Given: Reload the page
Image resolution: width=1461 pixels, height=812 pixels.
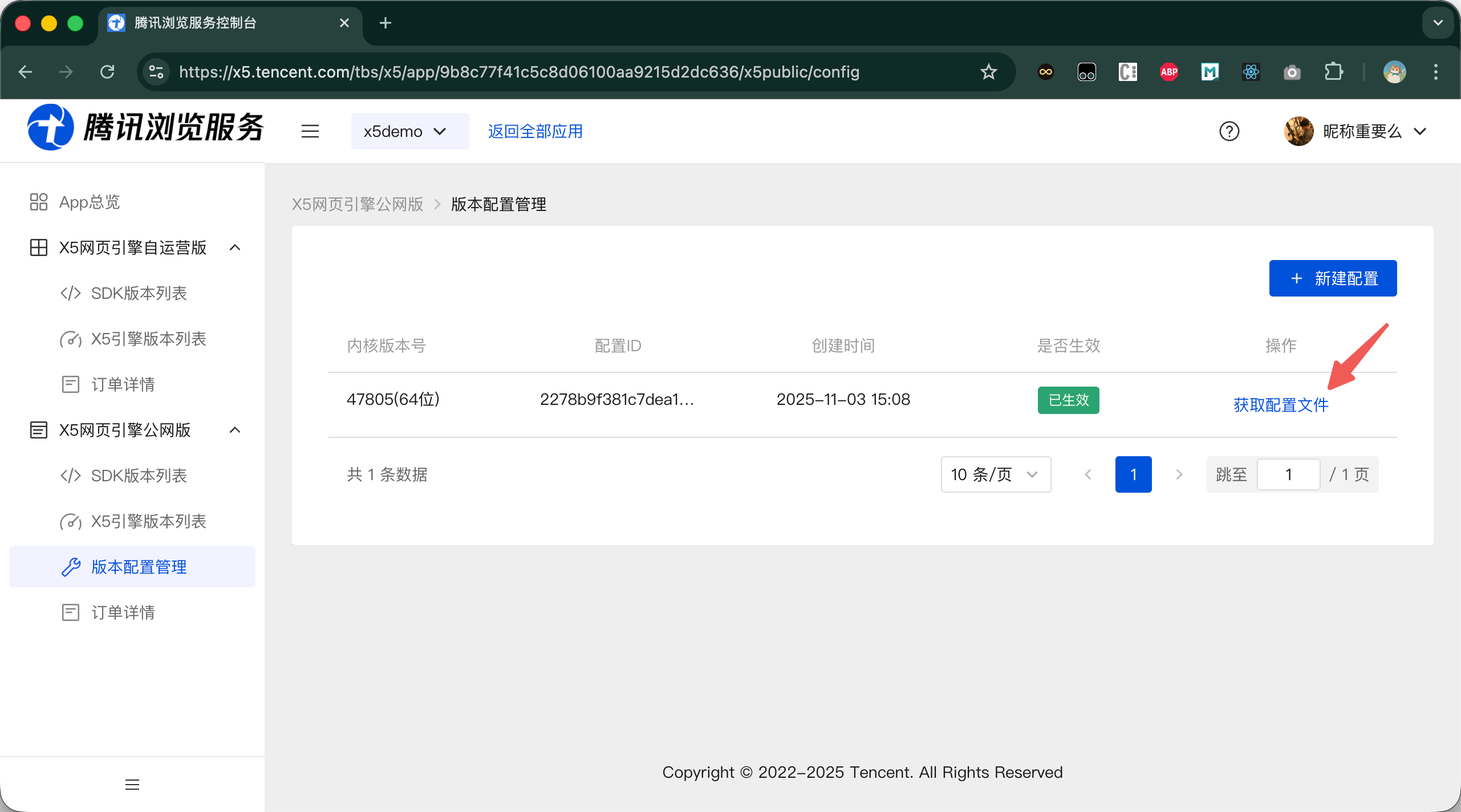Looking at the screenshot, I should pyautogui.click(x=107, y=72).
